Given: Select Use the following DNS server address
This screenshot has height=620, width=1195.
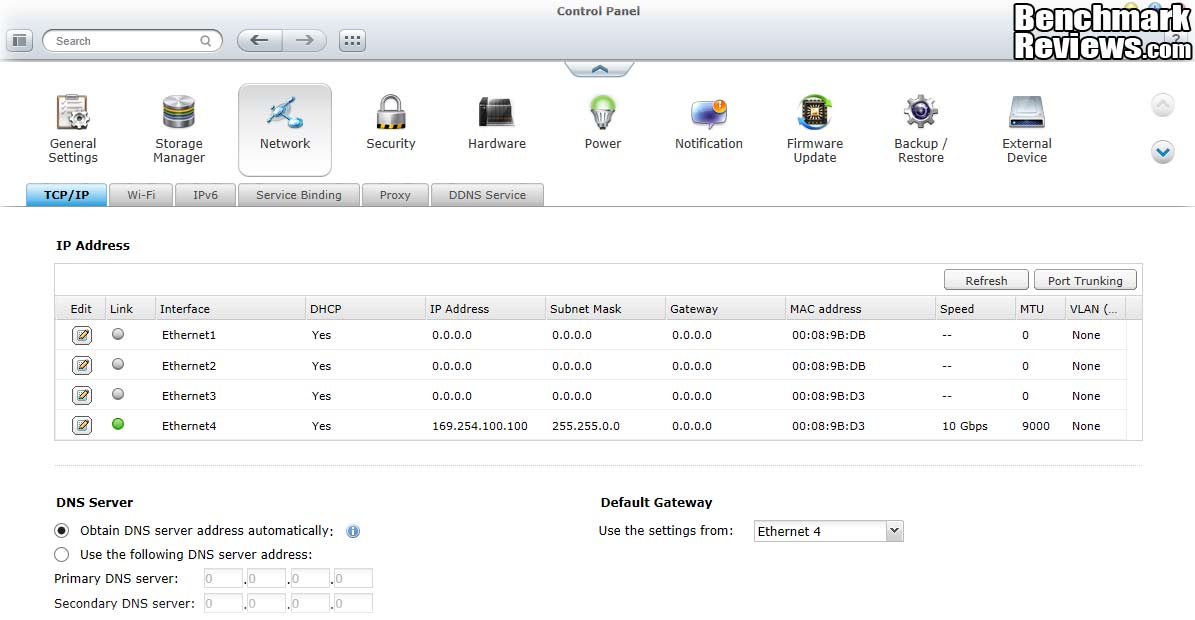Looking at the screenshot, I should coord(62,554).
